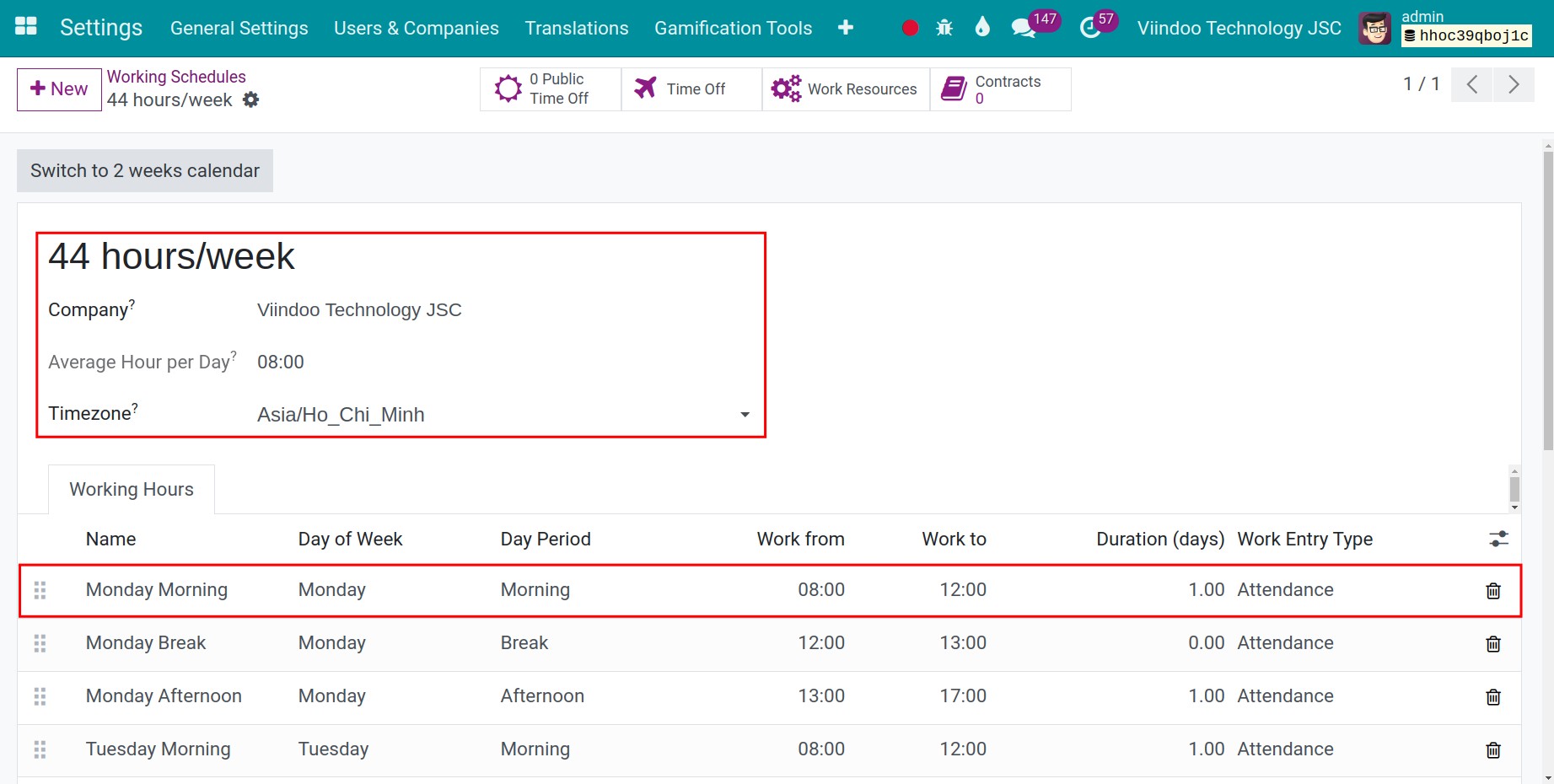Sort by Day of Week column header
The width and height of the screenshot is (1554, 784).
[x=350, y=539]
